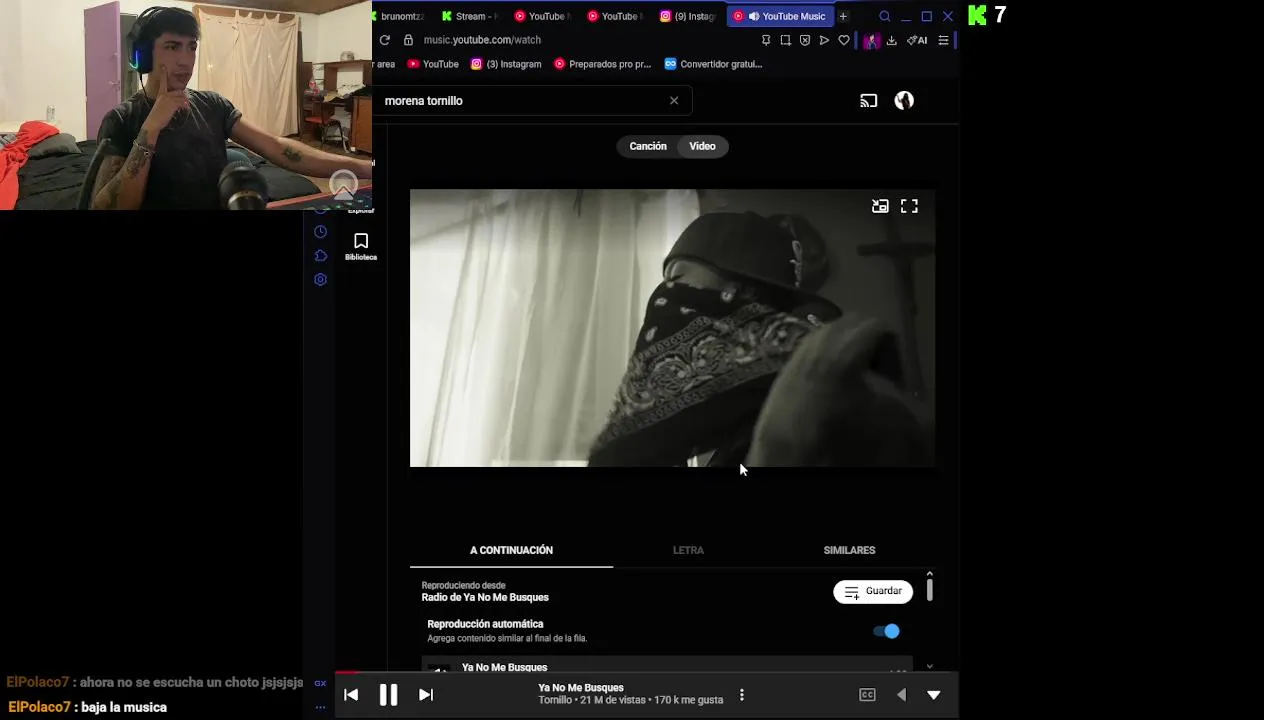This screenshot has height=720, width=1264.
Task: Take a snapshot using the toolbar icon
Action: tap(785, 40)
